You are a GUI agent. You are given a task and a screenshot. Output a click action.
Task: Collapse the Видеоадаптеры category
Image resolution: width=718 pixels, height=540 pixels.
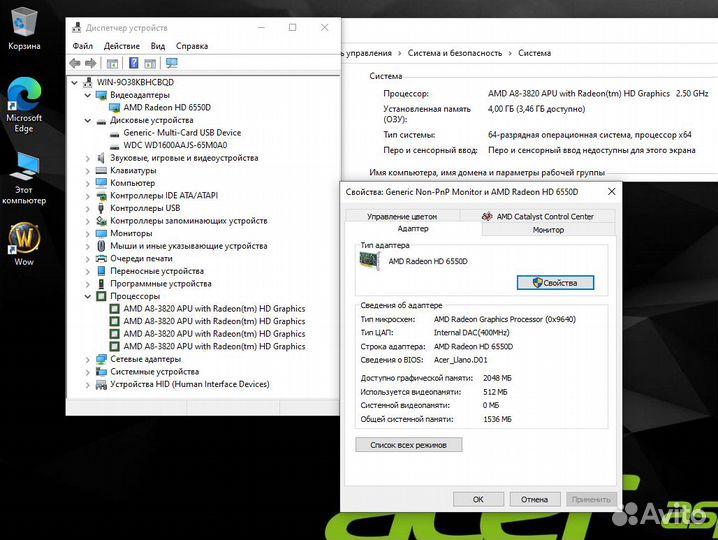pyautogui.click(x=87, y=95)
